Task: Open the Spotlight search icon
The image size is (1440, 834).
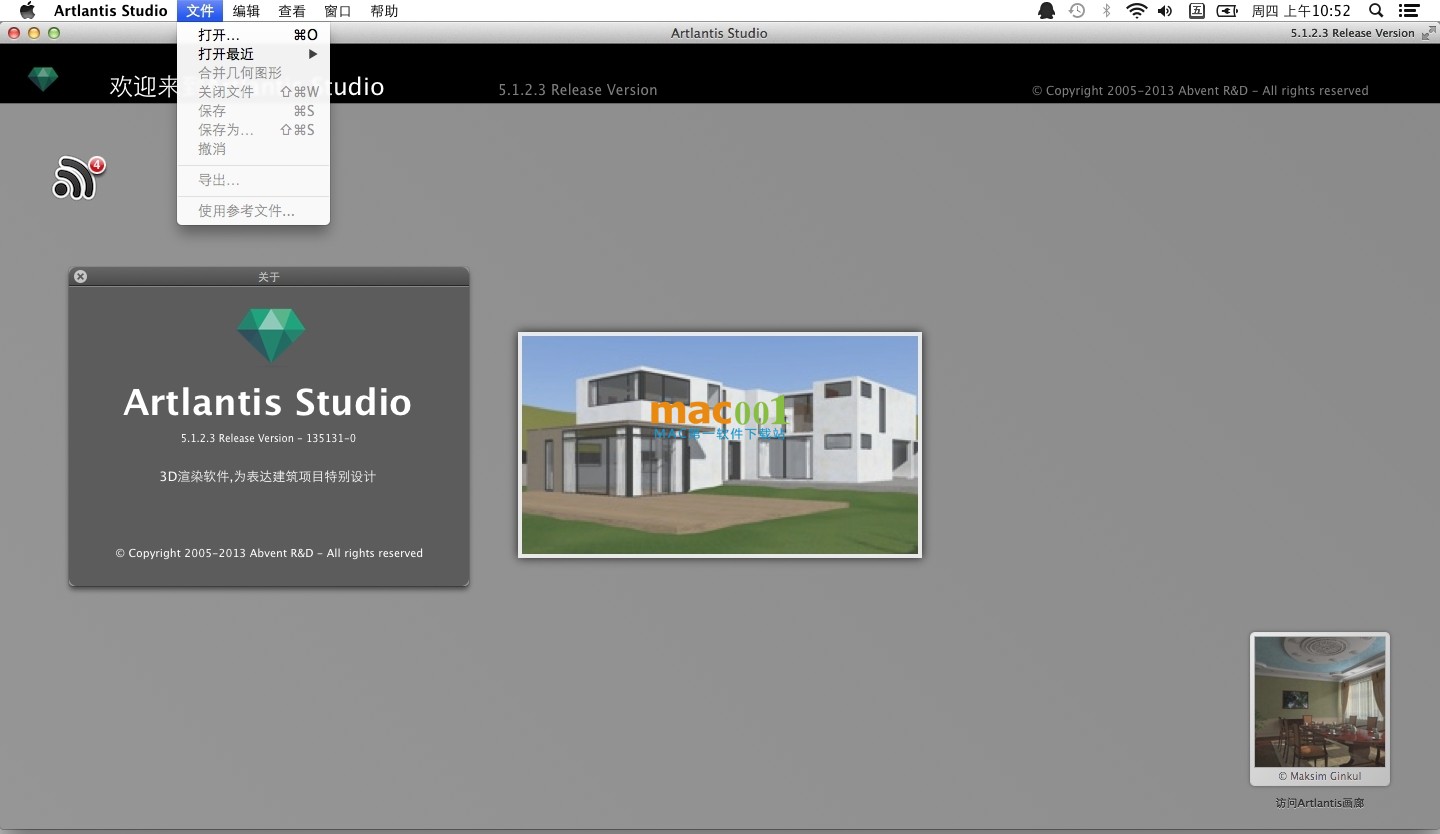Action: 1376,11
